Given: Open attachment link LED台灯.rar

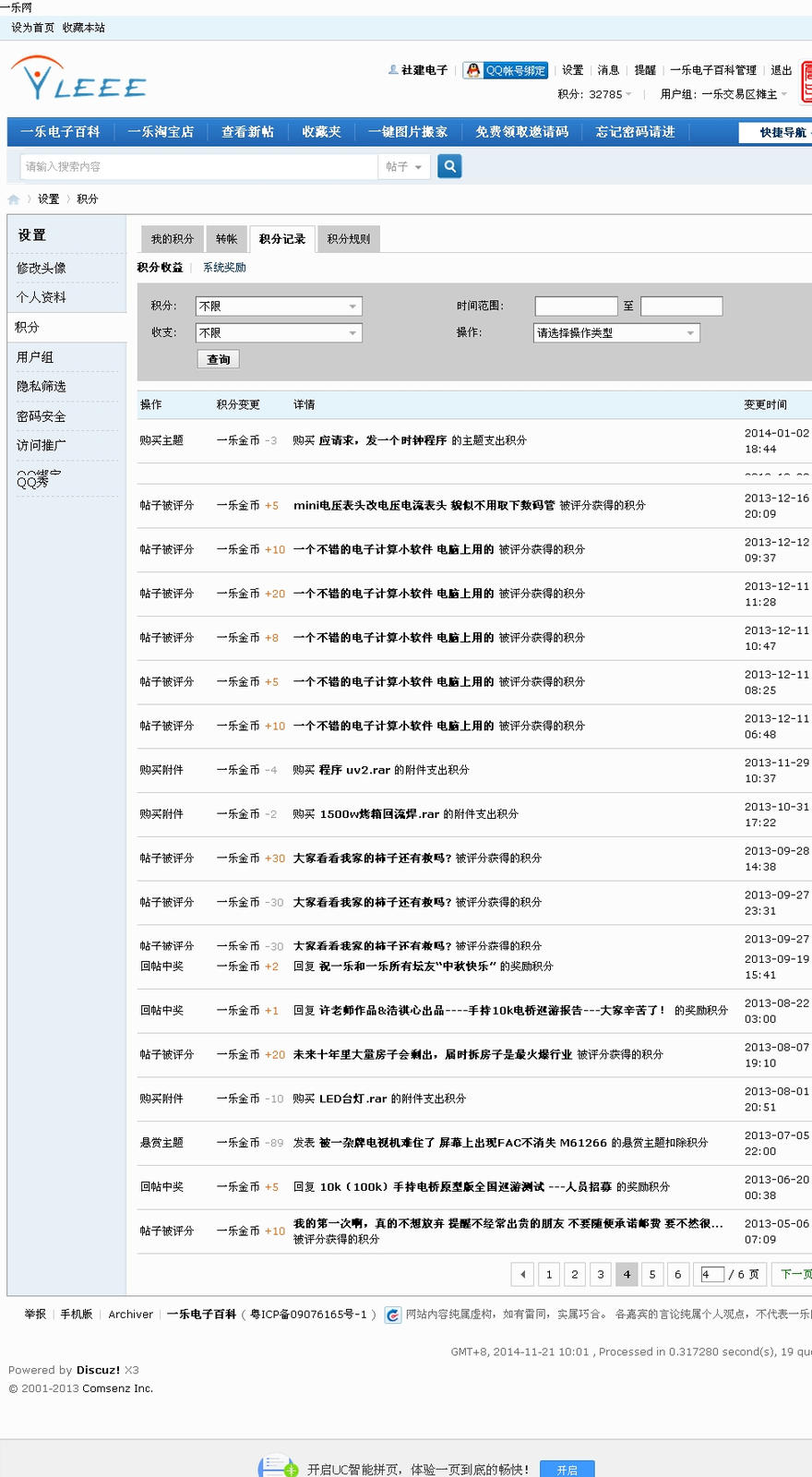Looking at the screenshot, I should point(353,1099).
